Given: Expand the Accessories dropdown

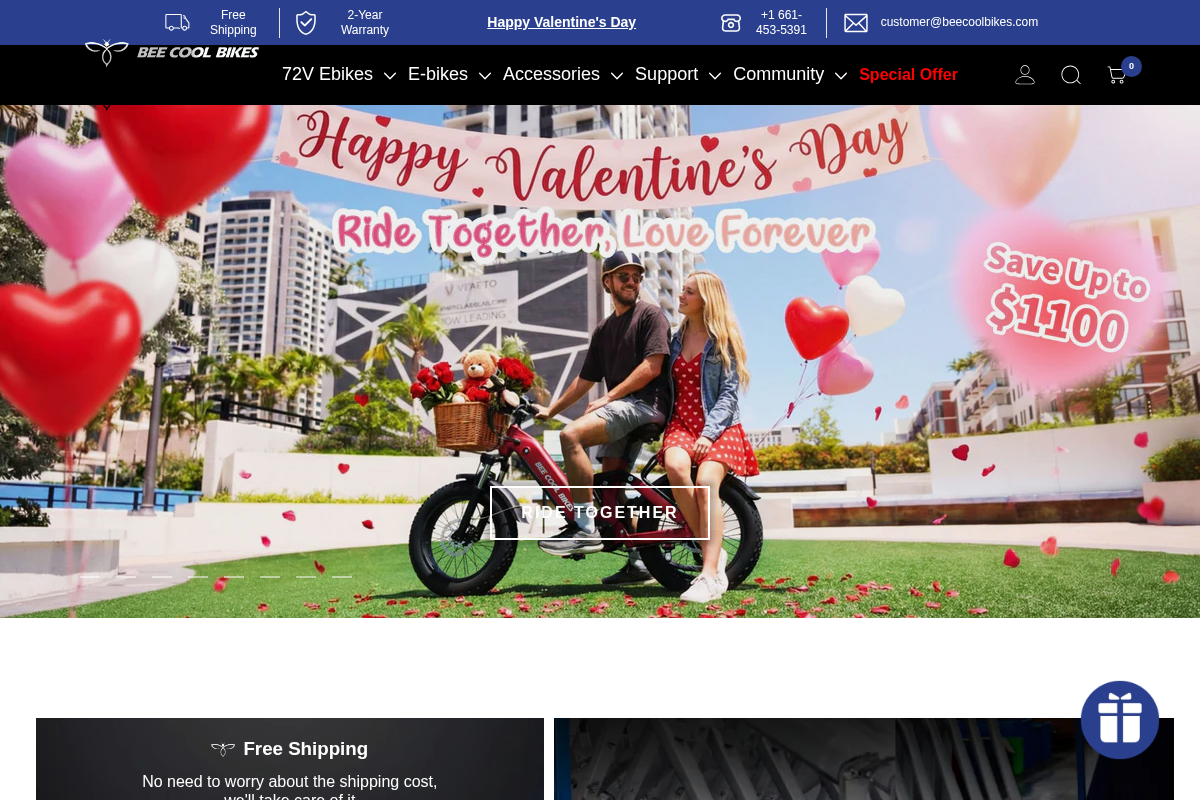Looking at the screenshot, I should tap(552, 74).
